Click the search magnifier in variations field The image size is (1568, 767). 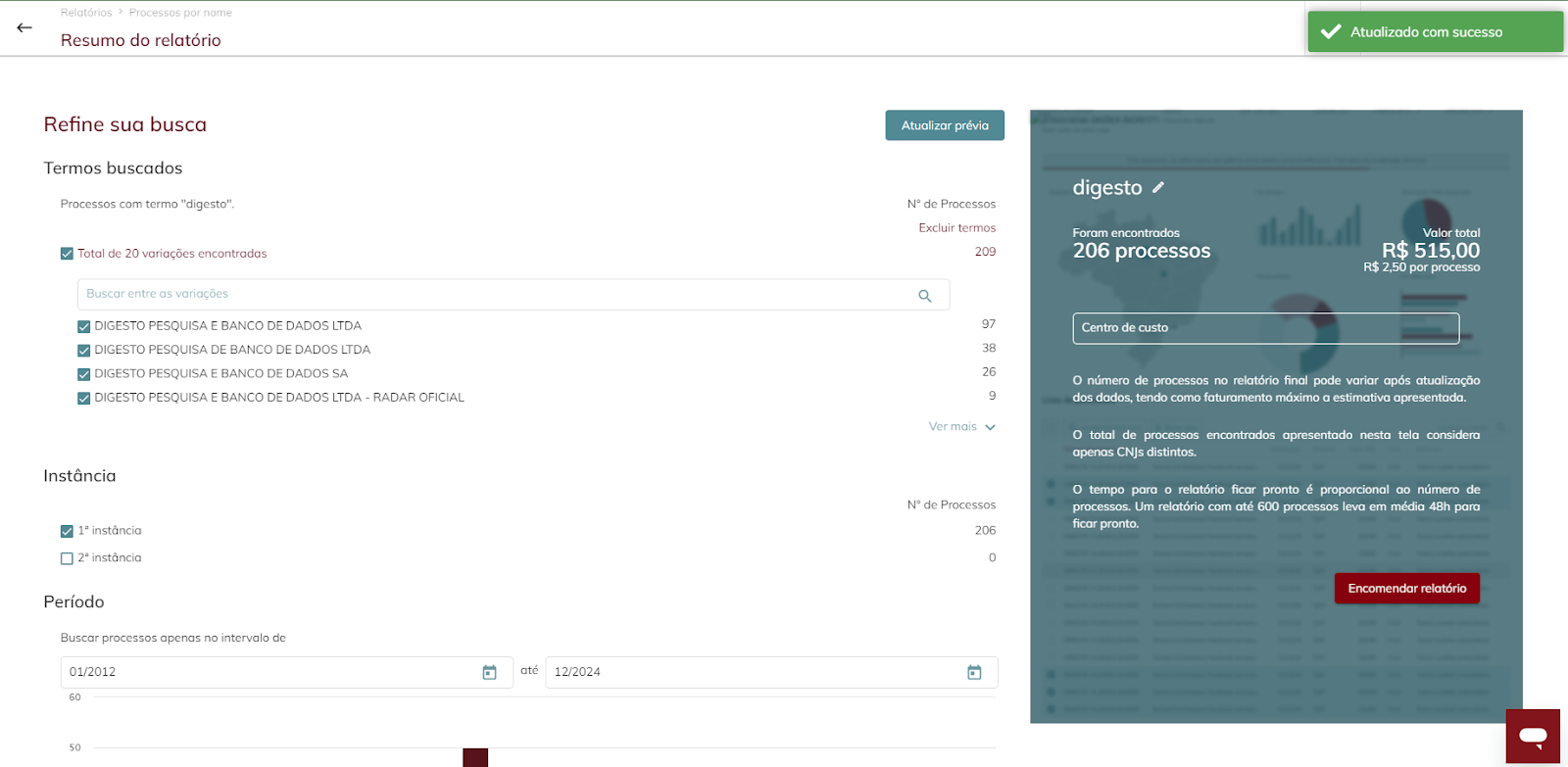point(924,295)
